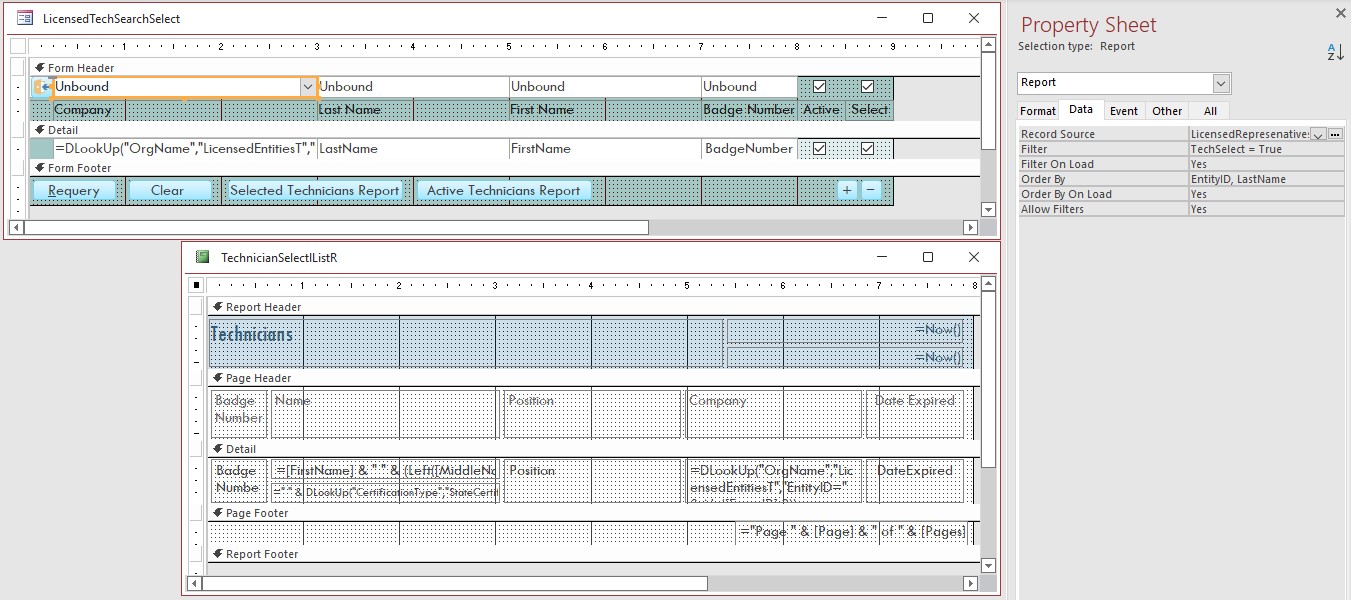Sort properties alphabetically with the A-Z icon
1351x600 pixels.
(x=1335, y=52)
